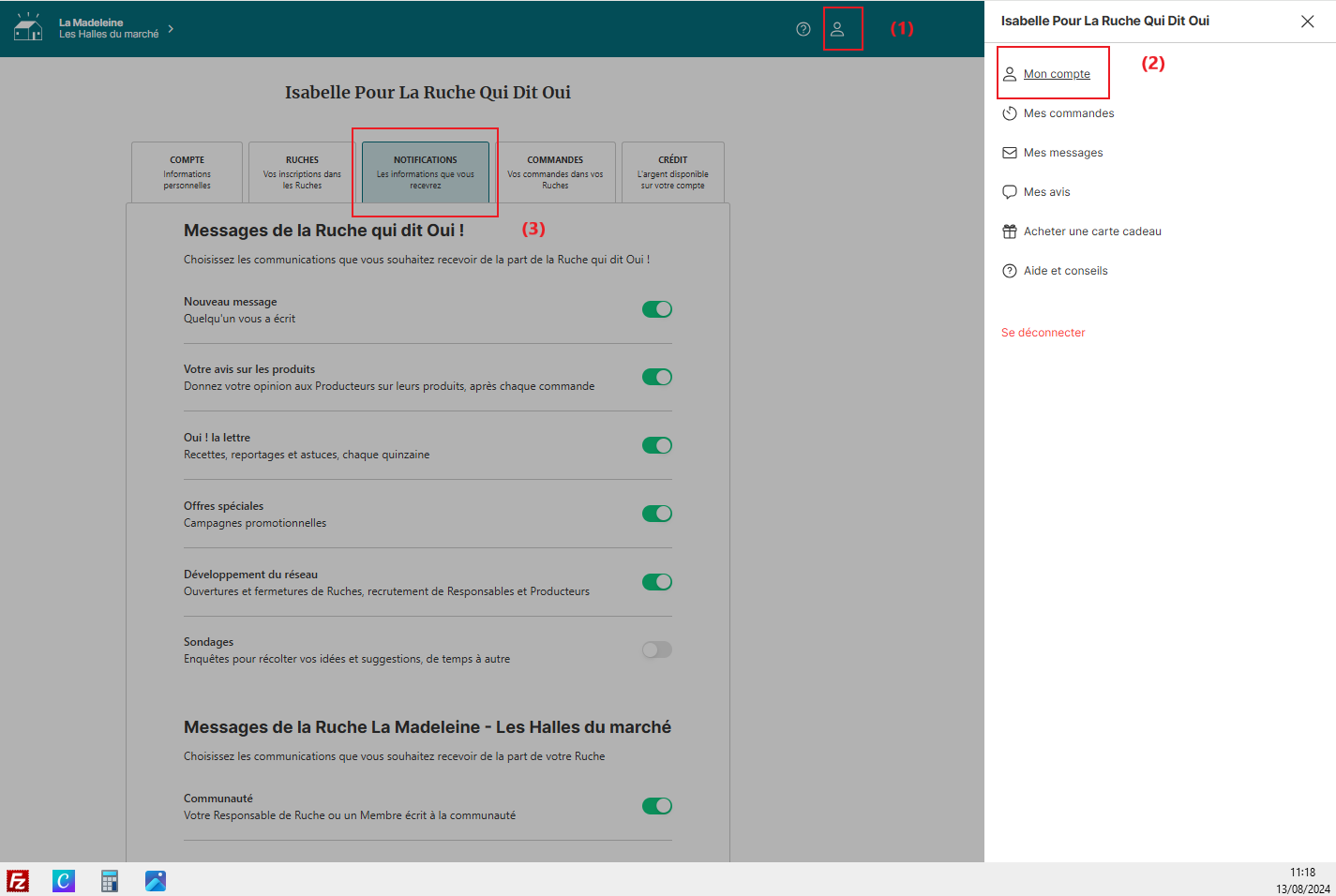Go to the COMMANDES tab
This screenshot has height=896, width=1336.
[555, 172]
